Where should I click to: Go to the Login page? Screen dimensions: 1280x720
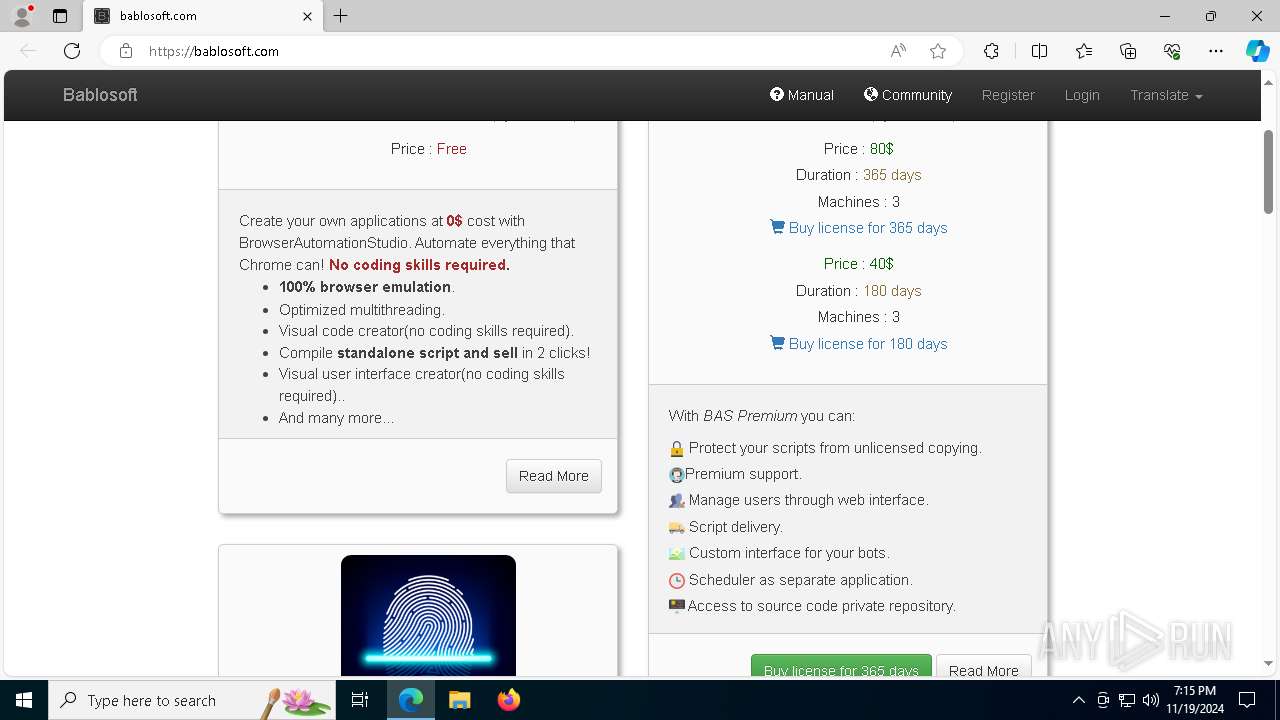(x=1082, y=95)
